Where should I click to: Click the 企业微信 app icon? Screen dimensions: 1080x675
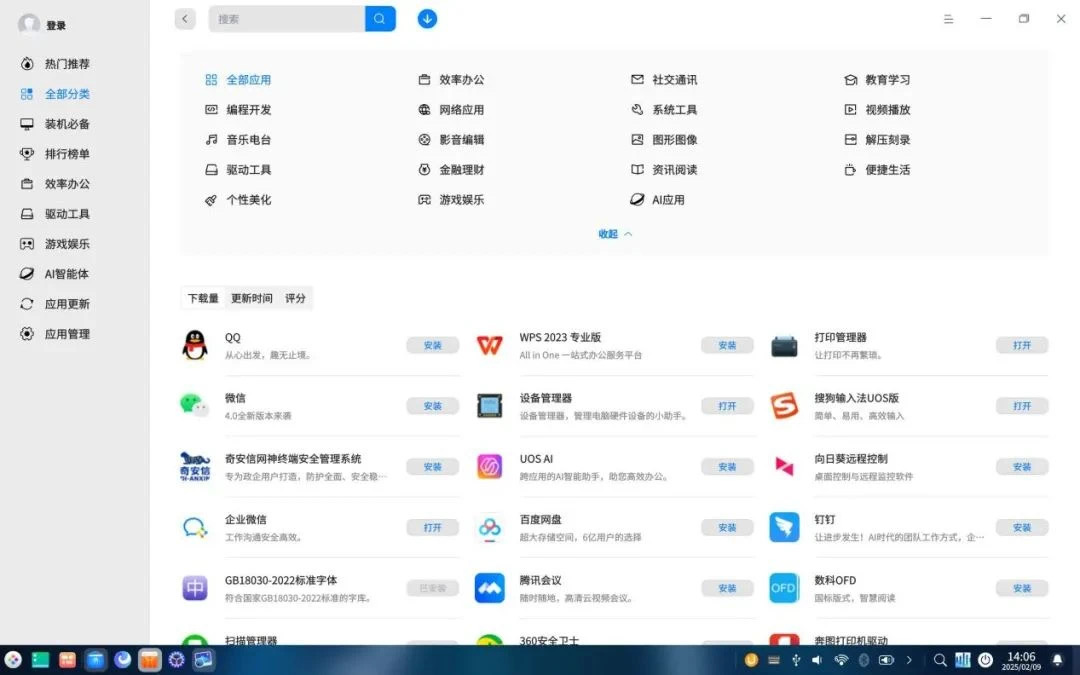(195, 528)
